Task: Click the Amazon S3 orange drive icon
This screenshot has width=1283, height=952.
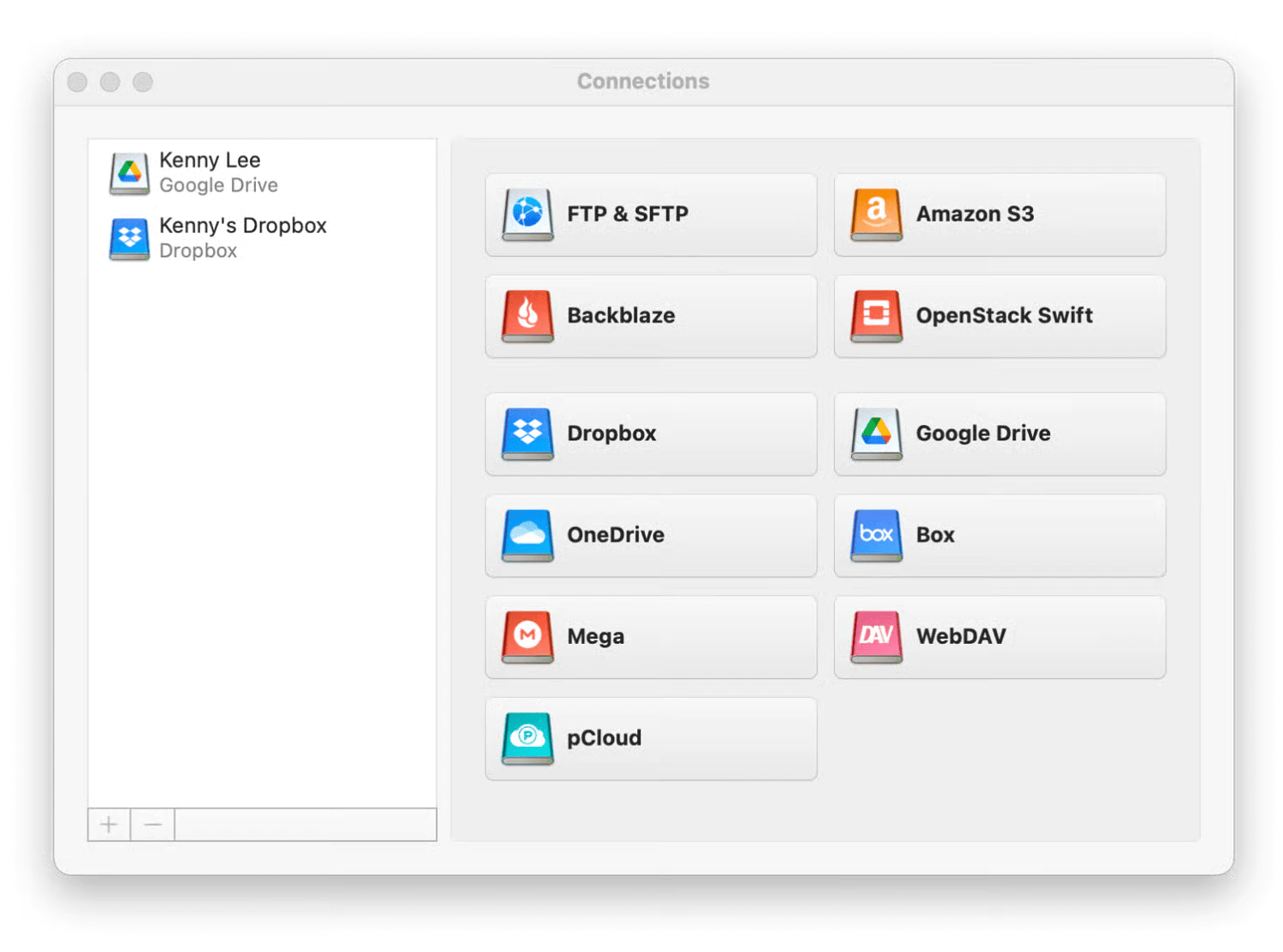Action: tap(876, 214)
